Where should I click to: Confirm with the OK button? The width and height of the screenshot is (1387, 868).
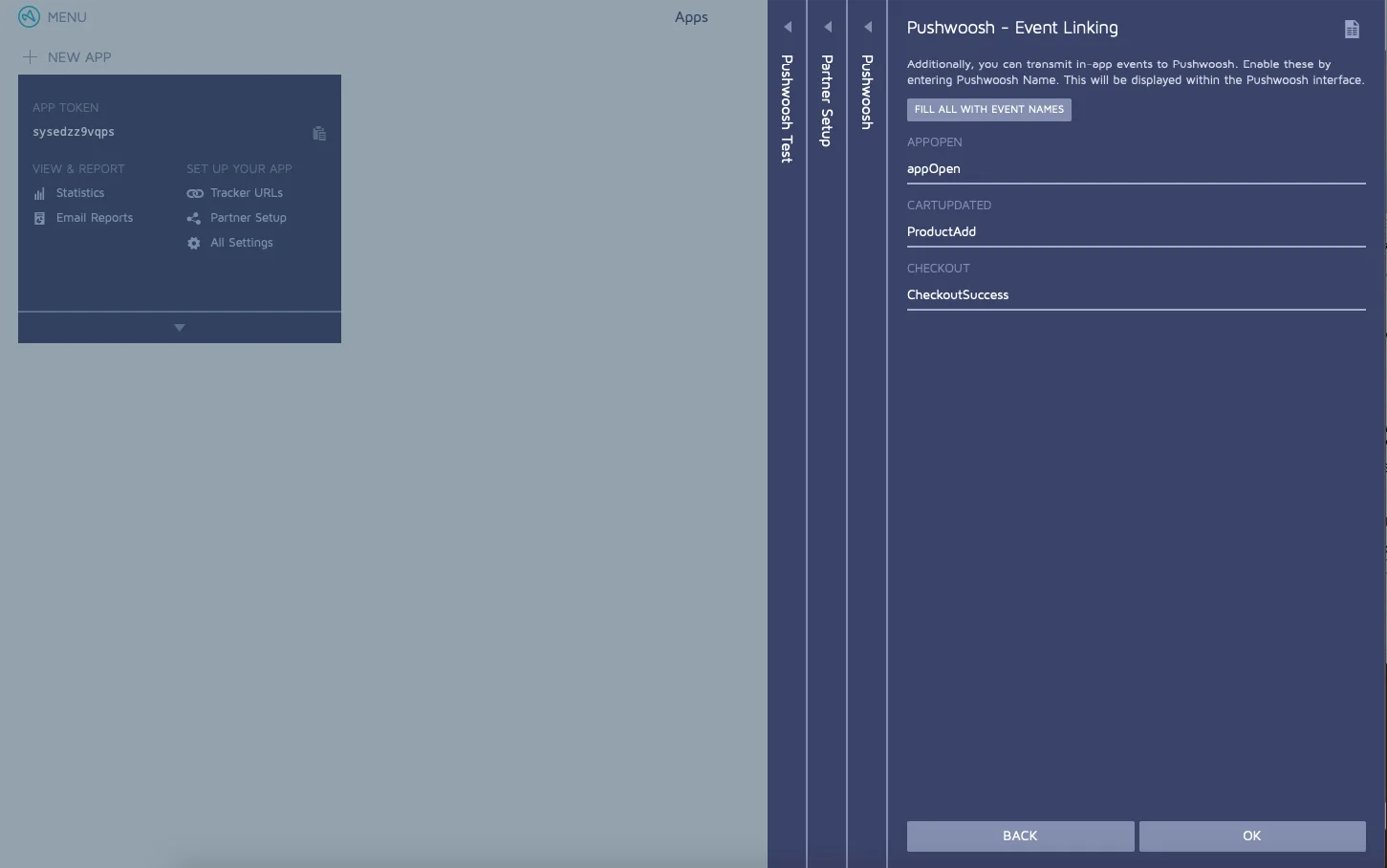click(1251, 835)
